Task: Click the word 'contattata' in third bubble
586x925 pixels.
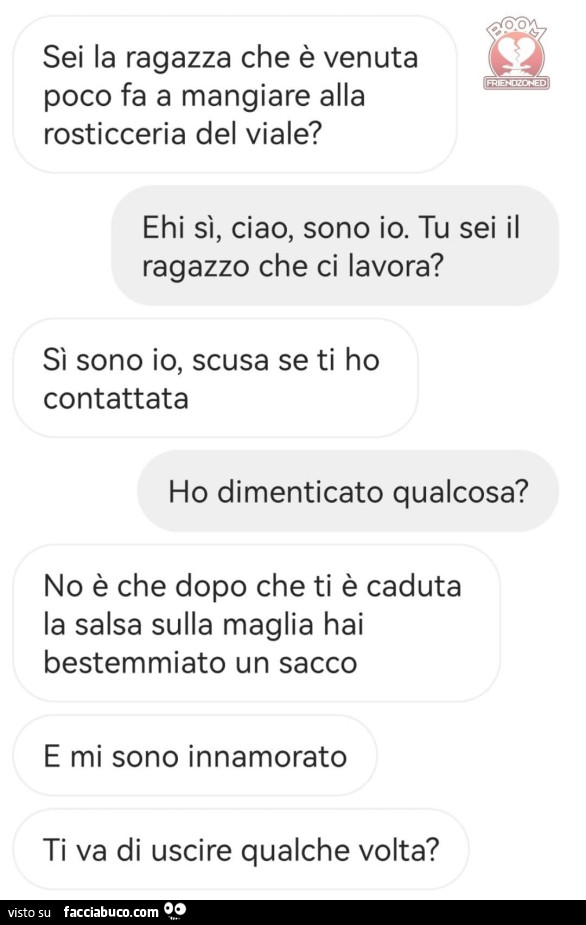Action: point(116,398)
